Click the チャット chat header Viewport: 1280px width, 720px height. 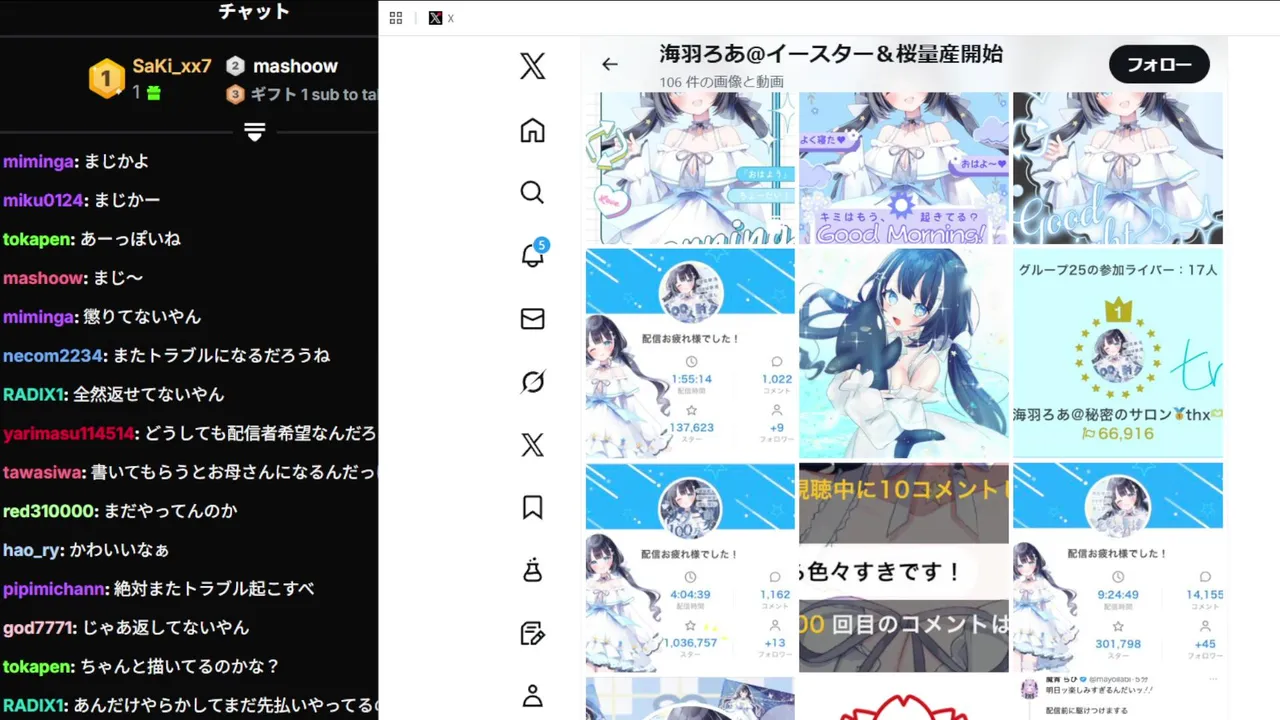(x=254, y=12)
